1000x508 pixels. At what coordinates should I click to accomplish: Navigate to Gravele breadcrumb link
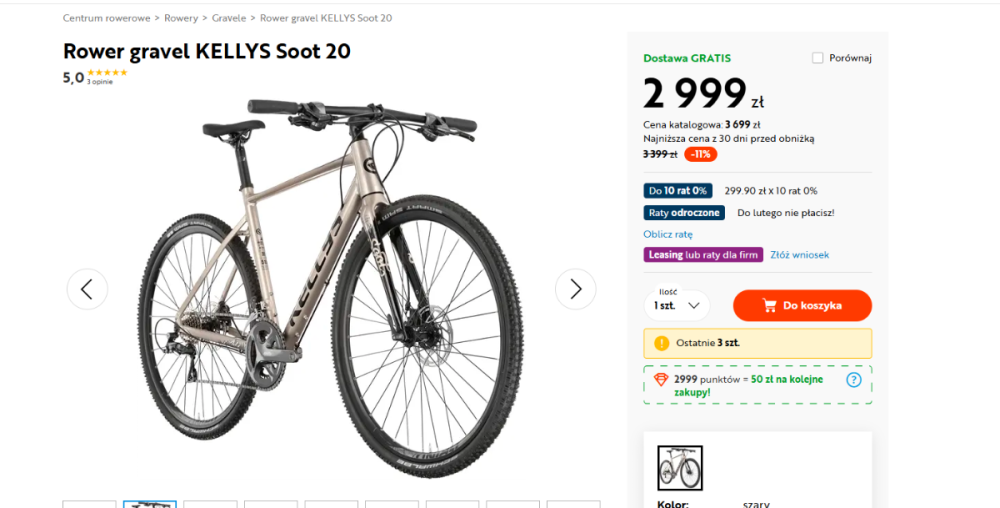point(229,18)
